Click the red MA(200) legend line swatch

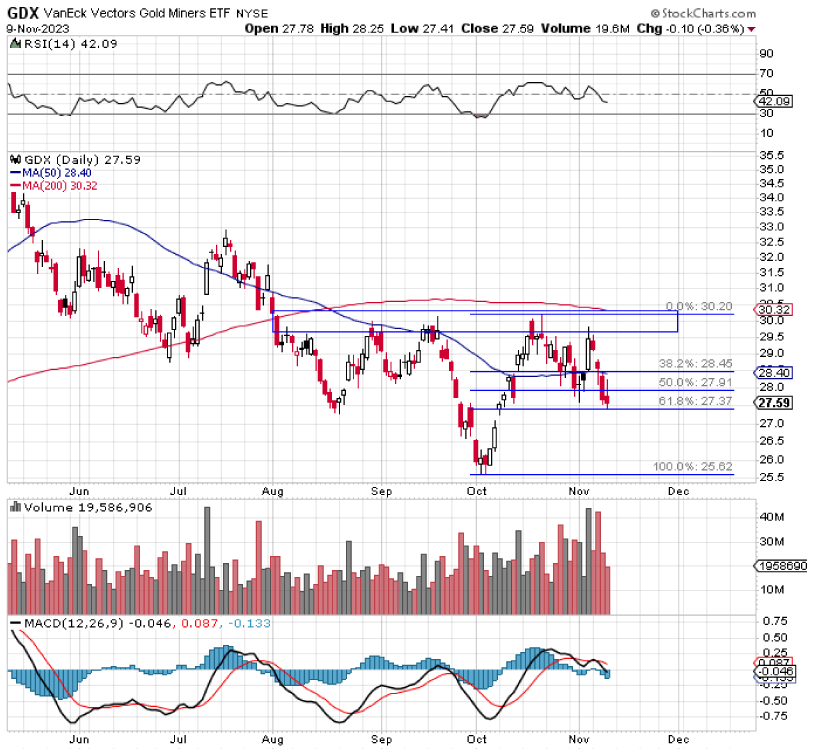click(x=14, y=185)
